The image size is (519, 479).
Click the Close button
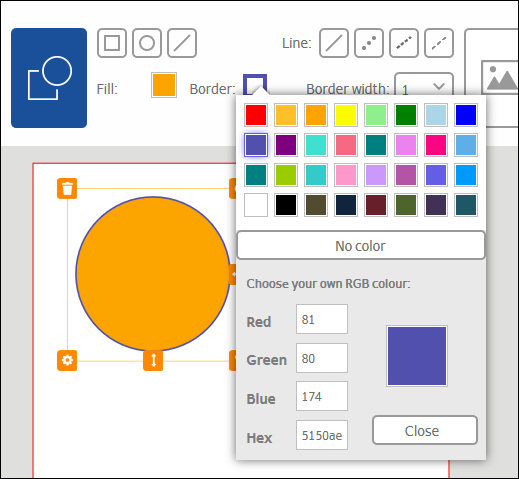point(425,430)
